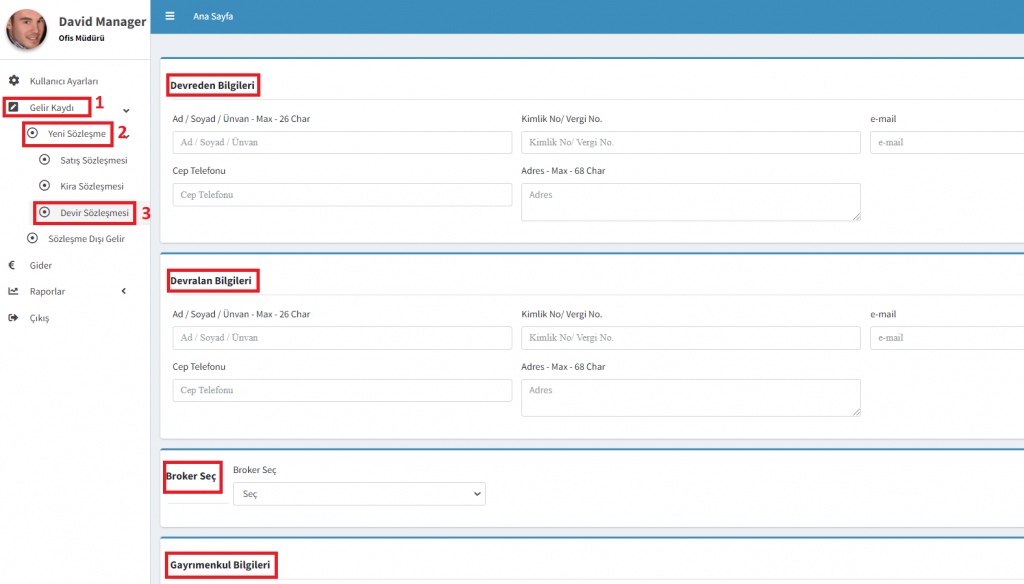Click Devralan Cep Telefonu input field
Viewport: 1024px width, 584px height.
(x=341, y=390)
